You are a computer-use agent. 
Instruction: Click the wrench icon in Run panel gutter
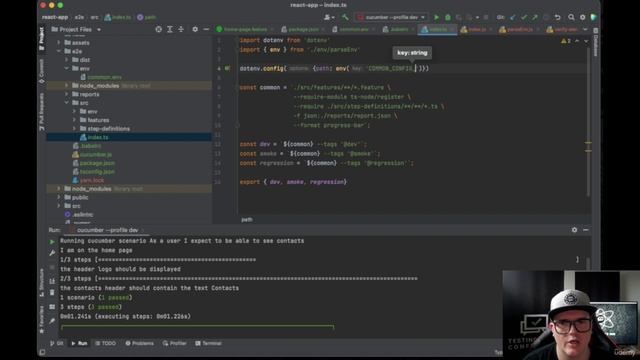[52, 253]
